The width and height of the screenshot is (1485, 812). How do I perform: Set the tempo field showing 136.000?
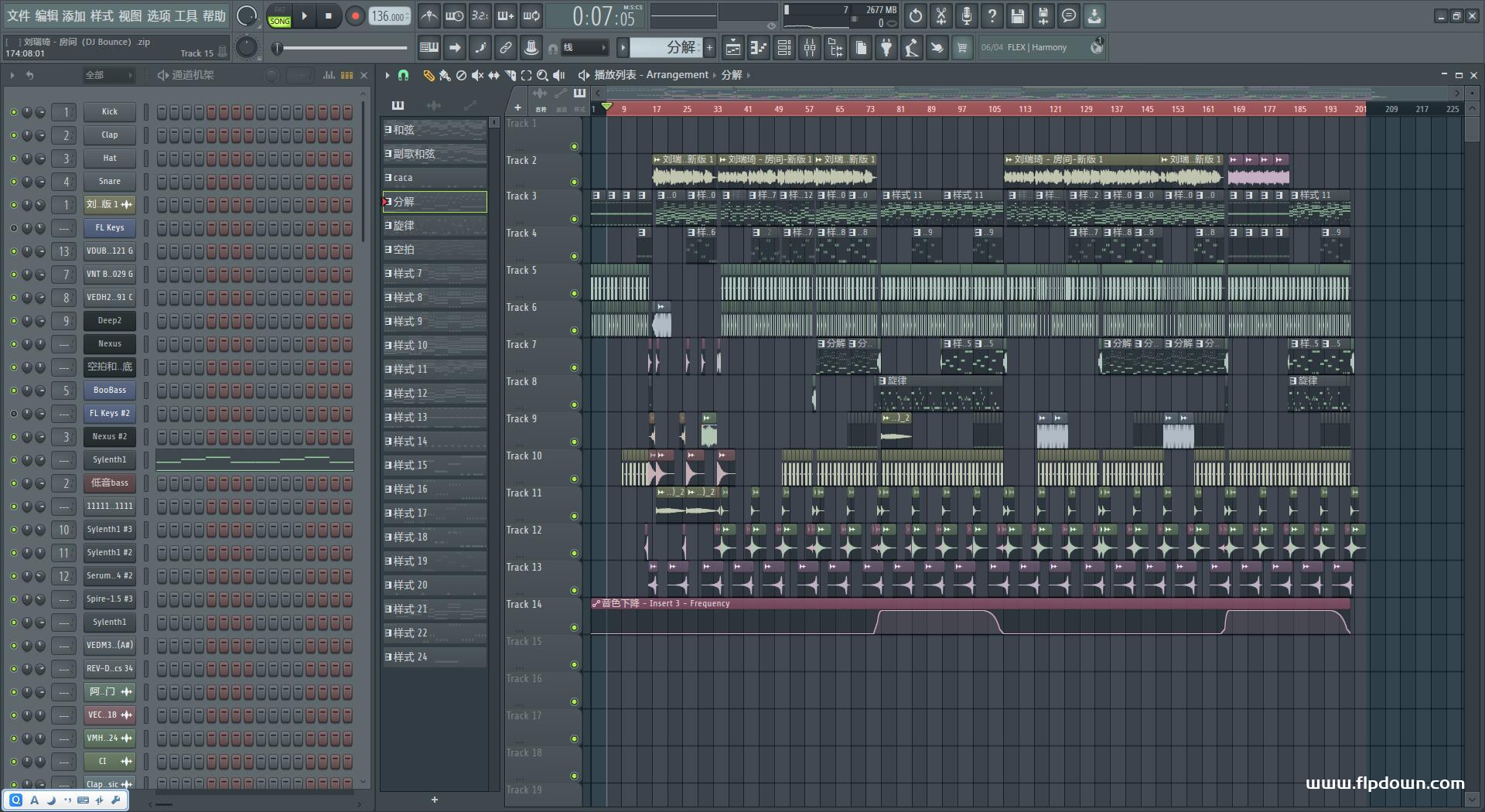click(x=390, y=16)
